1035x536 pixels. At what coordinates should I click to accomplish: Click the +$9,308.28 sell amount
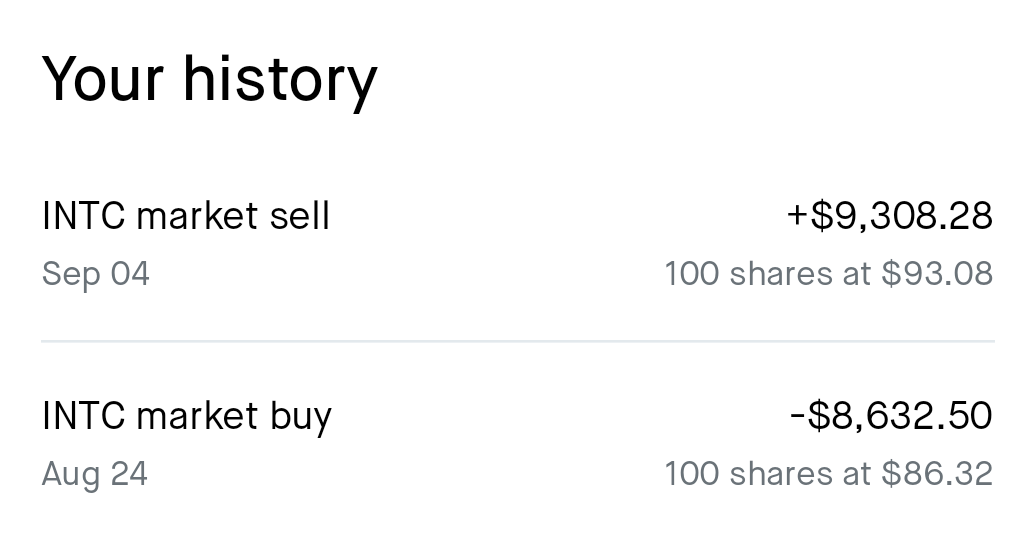[x=890, y=216]
